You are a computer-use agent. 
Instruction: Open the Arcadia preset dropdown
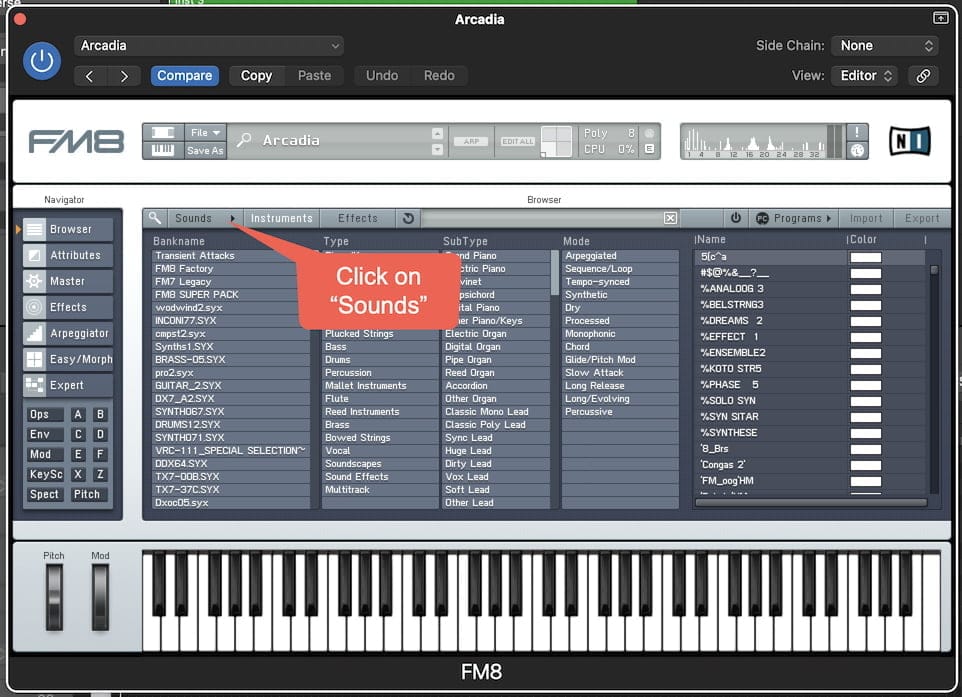pos(208,46)
